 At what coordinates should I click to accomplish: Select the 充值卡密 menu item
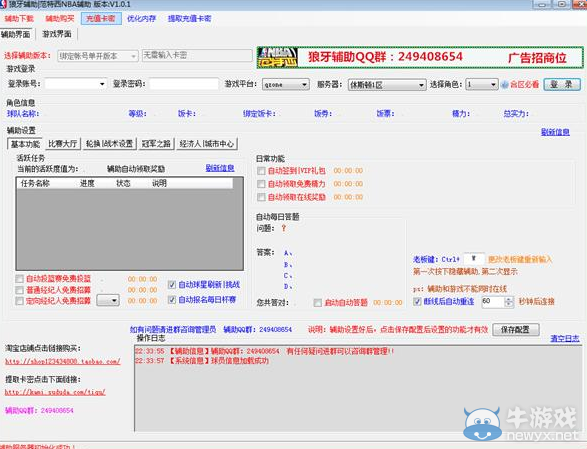(x=101, y=19)
